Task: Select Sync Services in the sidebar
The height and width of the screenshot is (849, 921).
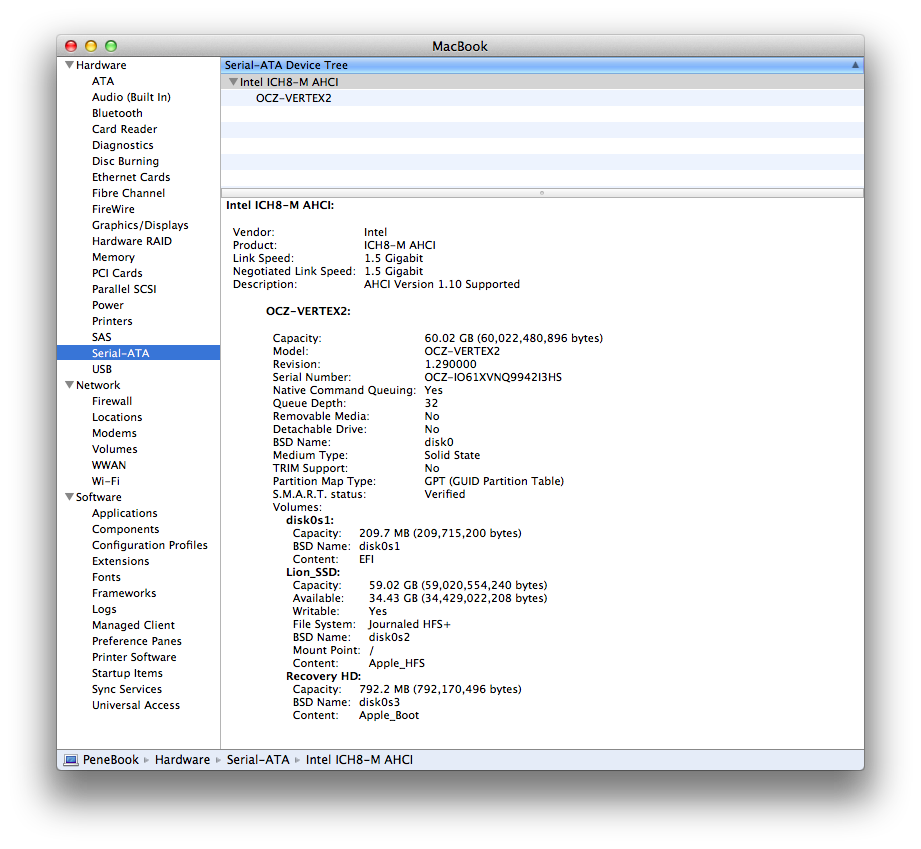Action: [127, 689]
